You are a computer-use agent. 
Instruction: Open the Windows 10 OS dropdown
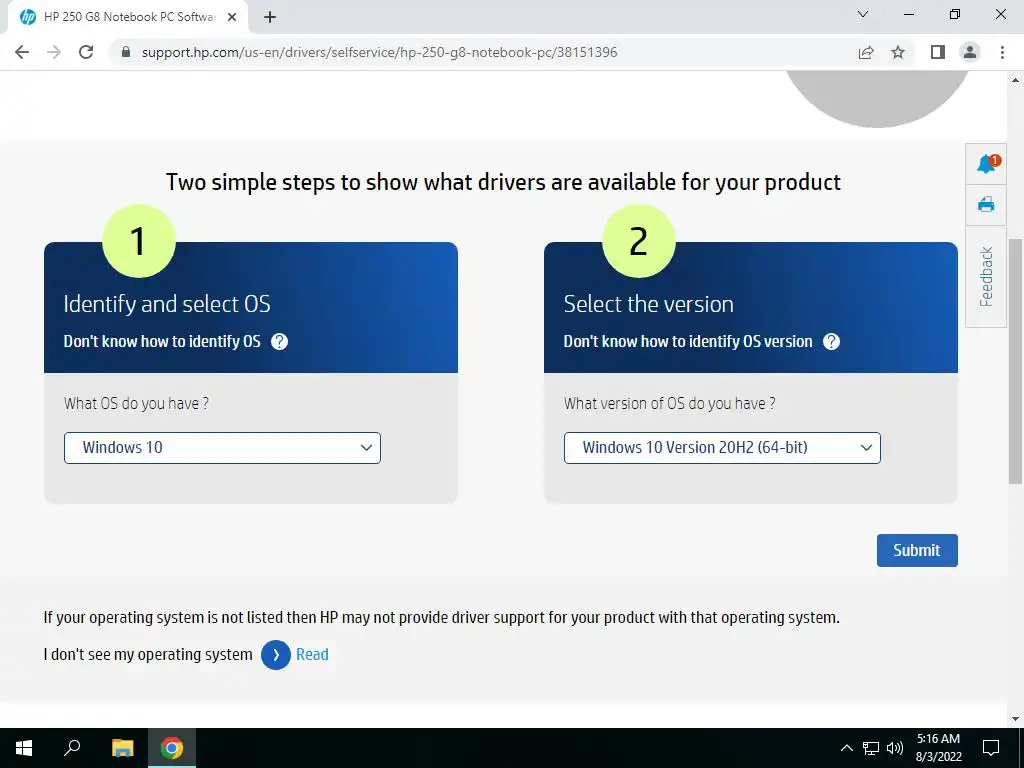(222, 448)
